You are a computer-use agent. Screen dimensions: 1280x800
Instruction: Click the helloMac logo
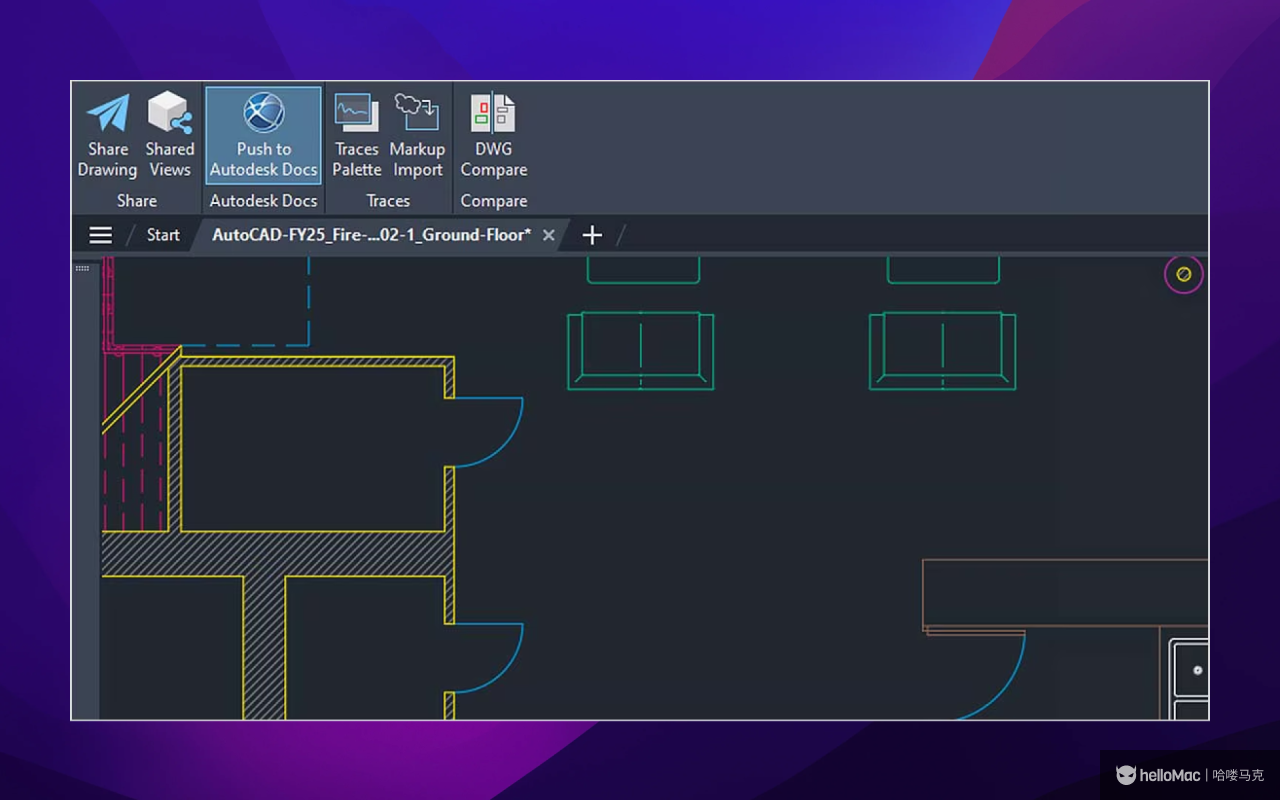(1158, 775)
